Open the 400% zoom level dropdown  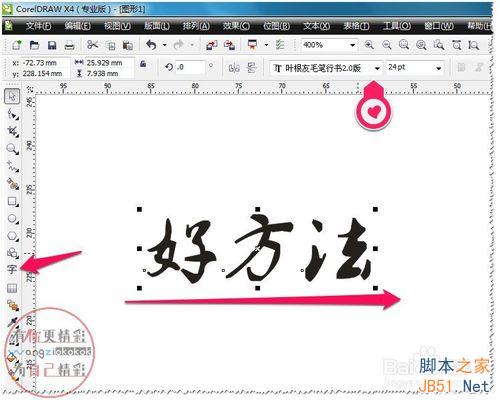352,45
